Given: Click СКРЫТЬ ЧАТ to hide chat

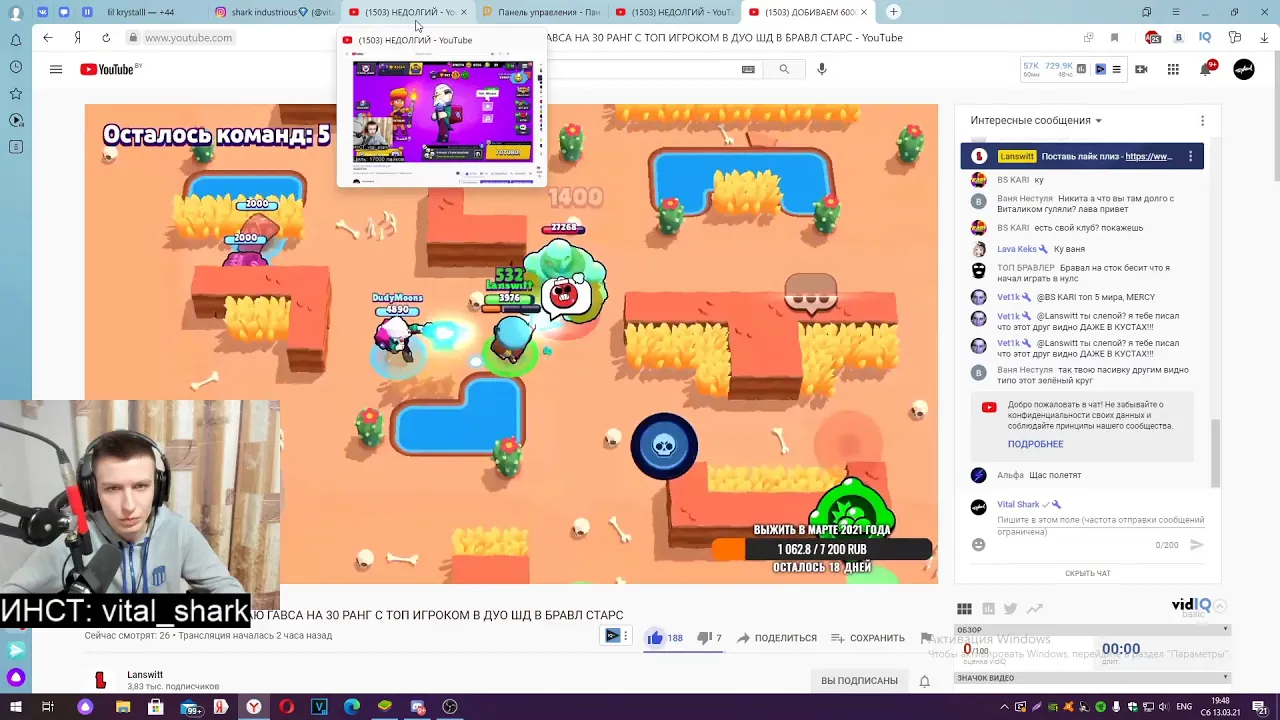Looking at the screenshot, I should (x=1087, y=573).
